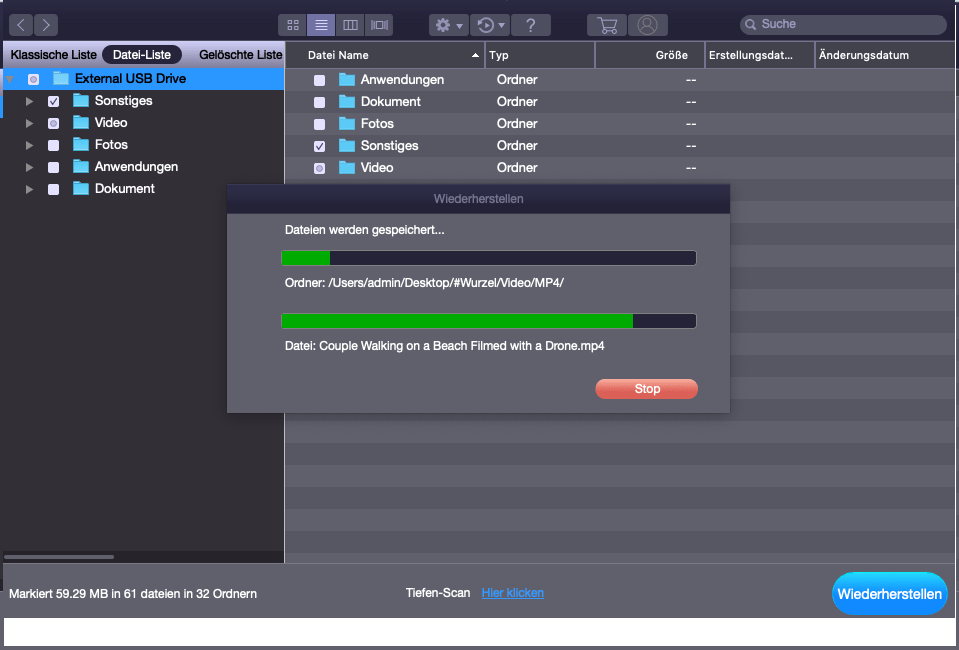Viewport: 959px width, 650px height.
Task: Click the Tiefen-Scan label
Action: pyautogui.click(x=438, y=593)
